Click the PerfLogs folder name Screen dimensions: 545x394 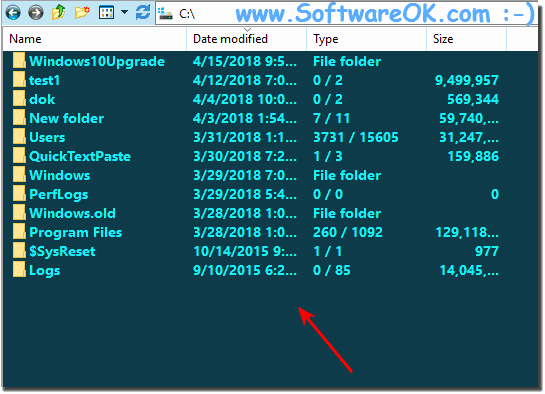click(58, 195)
